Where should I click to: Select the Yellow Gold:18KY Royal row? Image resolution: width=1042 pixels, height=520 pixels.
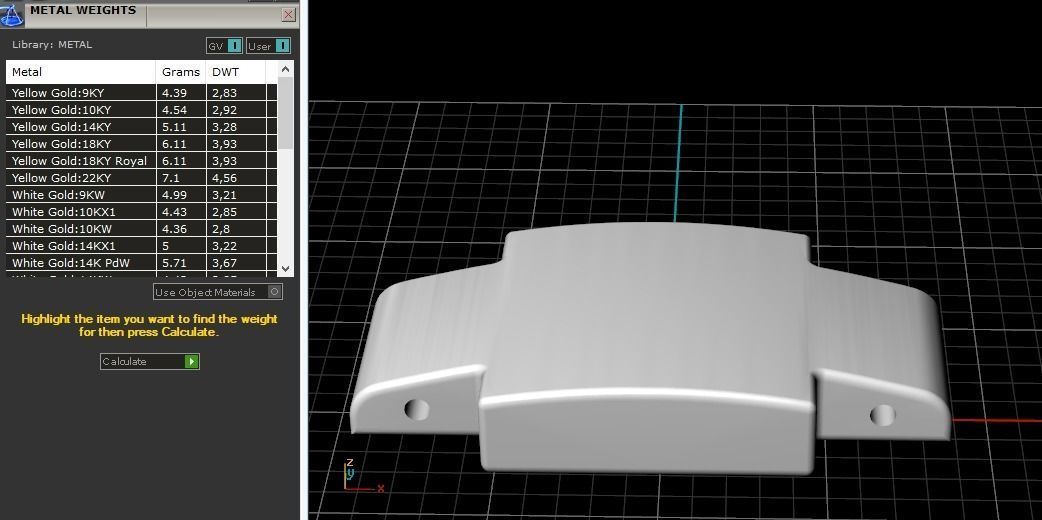[142, 161]
